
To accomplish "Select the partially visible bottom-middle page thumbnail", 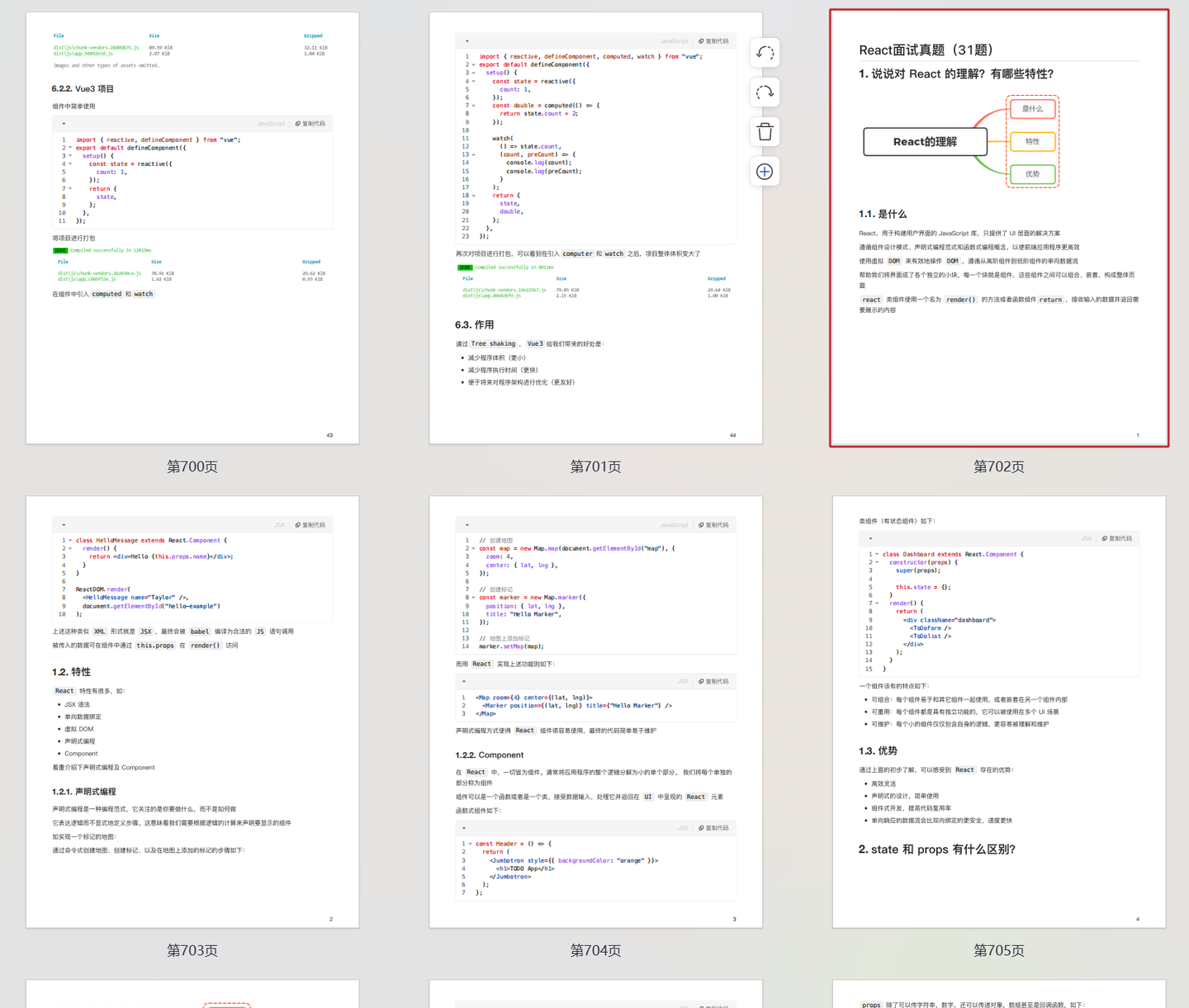I will coord(595,994).
